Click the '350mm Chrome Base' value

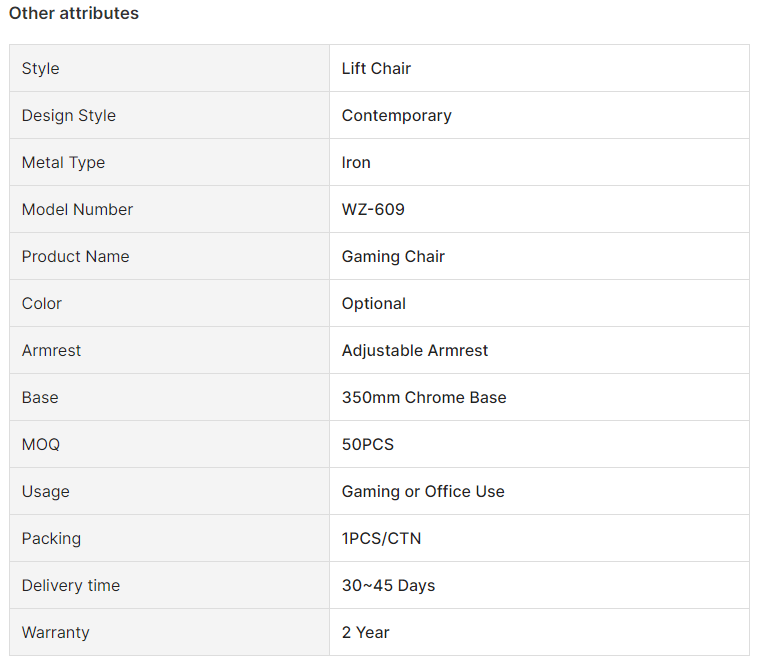click(424, 397)
